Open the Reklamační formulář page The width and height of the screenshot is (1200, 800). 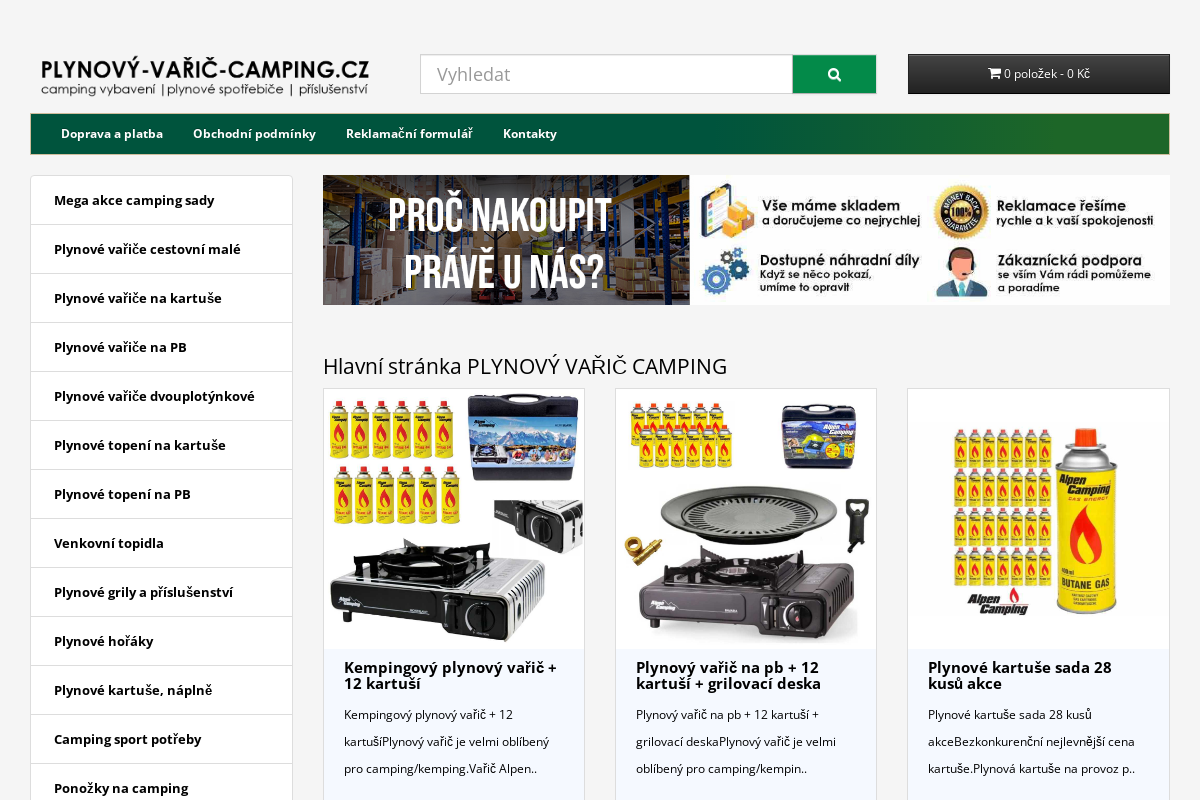pos(409,134)
